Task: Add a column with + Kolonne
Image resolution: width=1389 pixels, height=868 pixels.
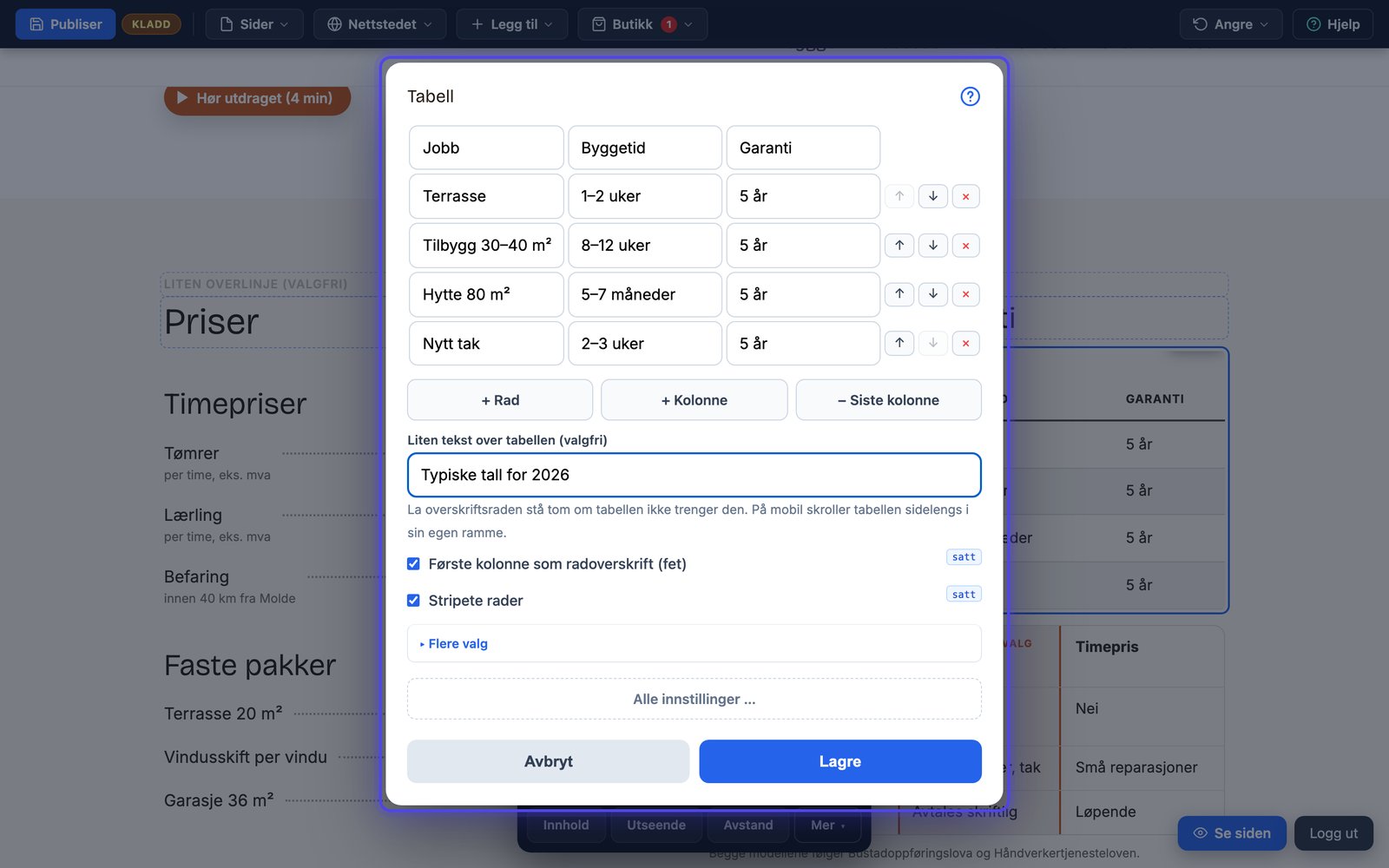Action: 694,400
